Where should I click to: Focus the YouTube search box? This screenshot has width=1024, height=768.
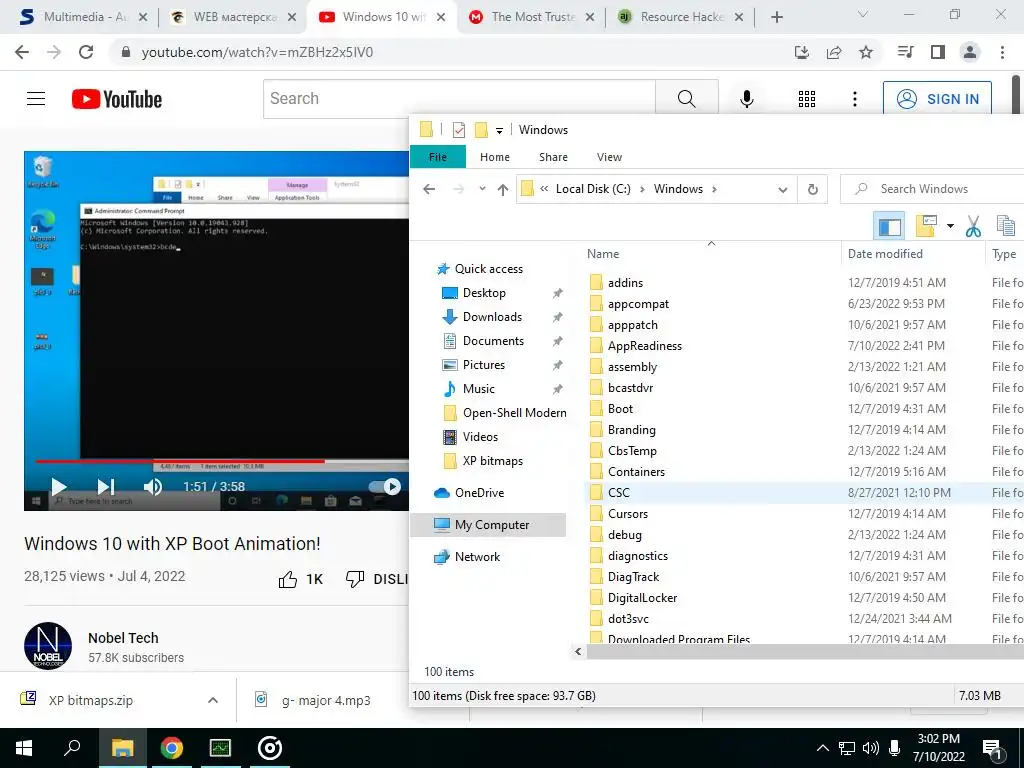(459, 99)
